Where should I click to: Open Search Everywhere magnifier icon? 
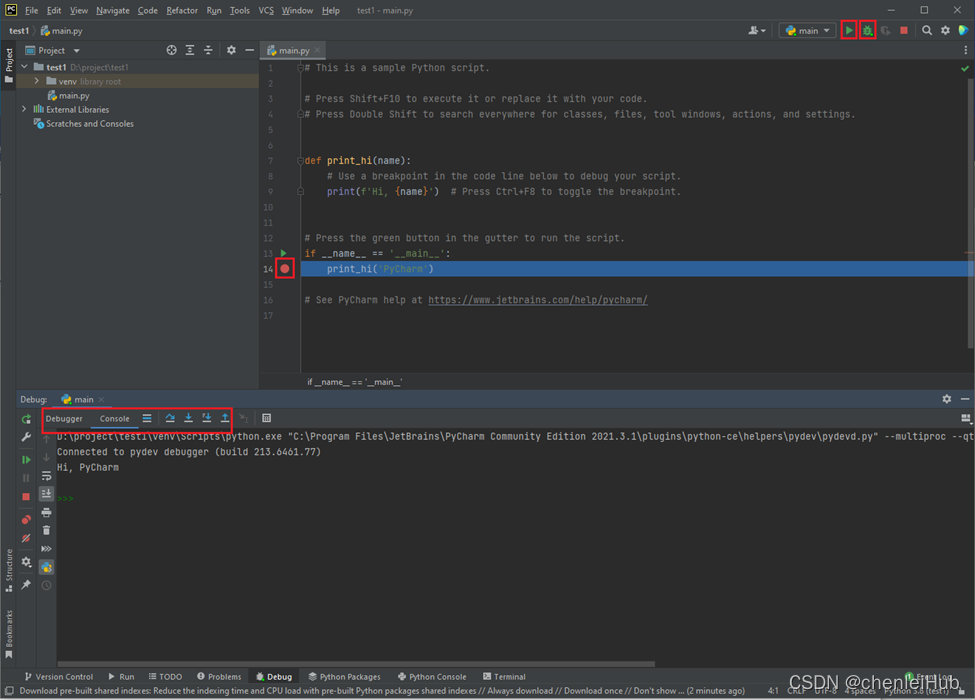[x=927, y=31]
